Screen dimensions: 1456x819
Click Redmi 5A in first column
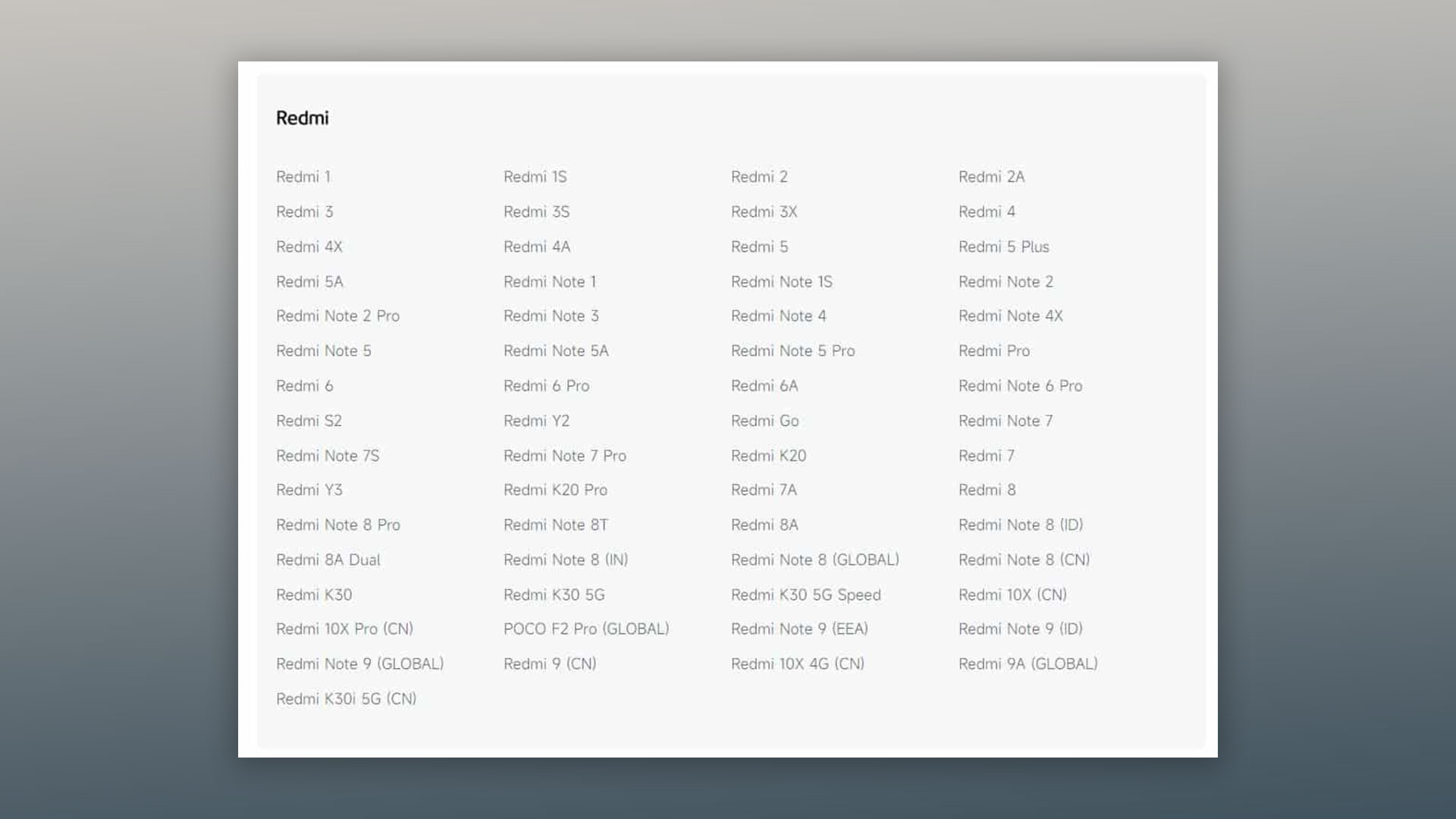pos(309,281)
